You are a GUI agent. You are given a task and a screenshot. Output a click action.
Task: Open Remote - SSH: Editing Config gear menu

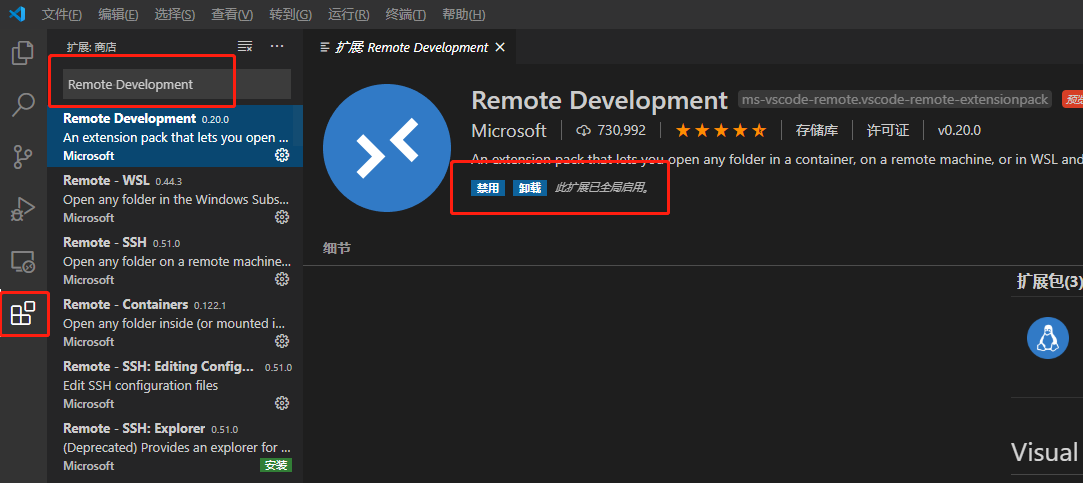coord(282,403)
